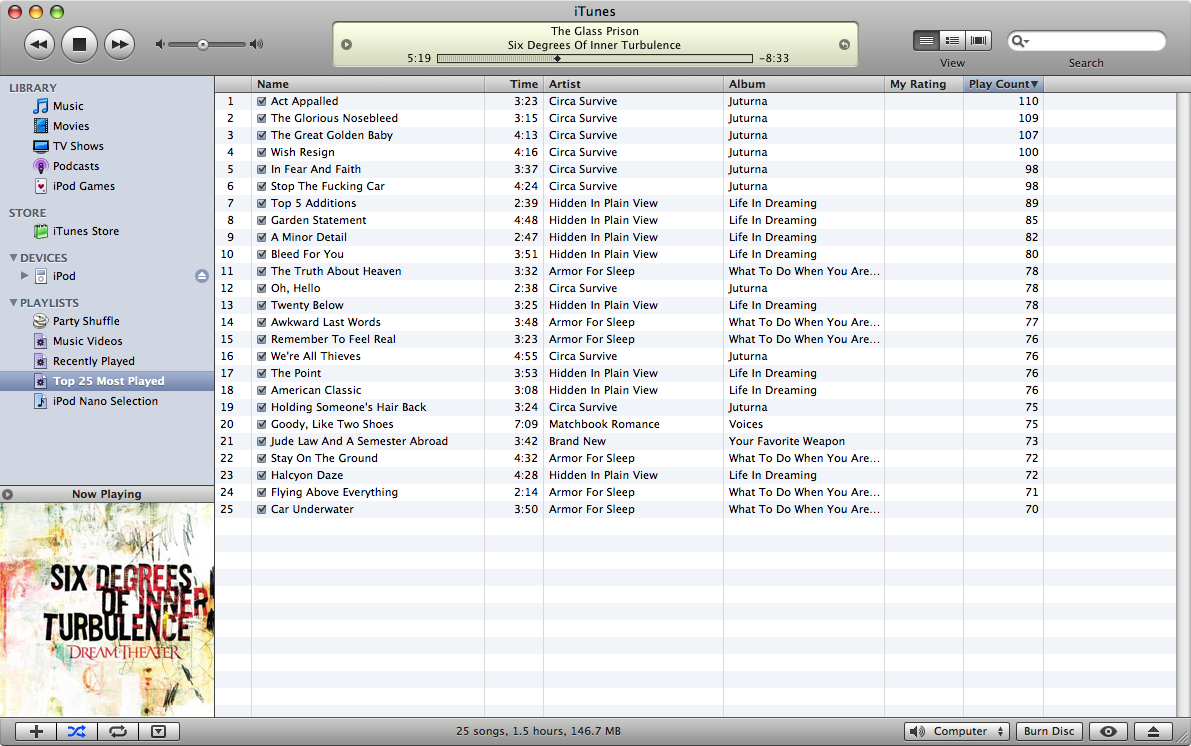Switch to grouped album view
This screenshot has width=1191, height=746.
click(952, 40)
